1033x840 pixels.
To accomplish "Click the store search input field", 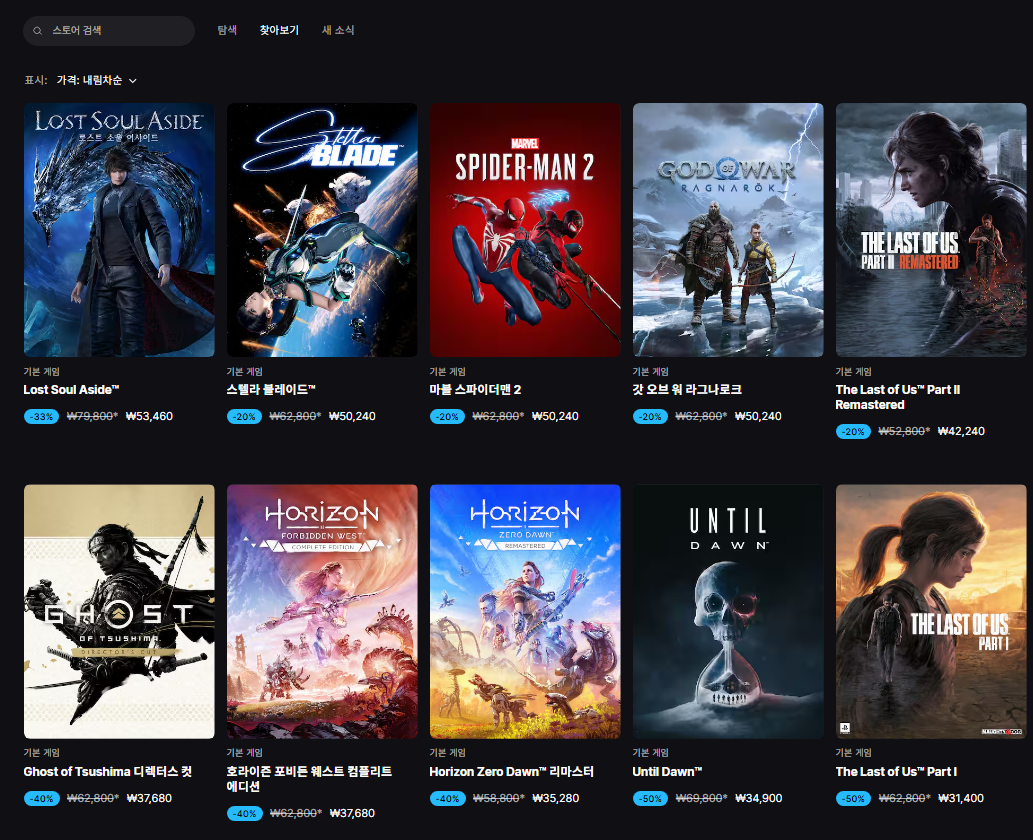I will 115,31.
